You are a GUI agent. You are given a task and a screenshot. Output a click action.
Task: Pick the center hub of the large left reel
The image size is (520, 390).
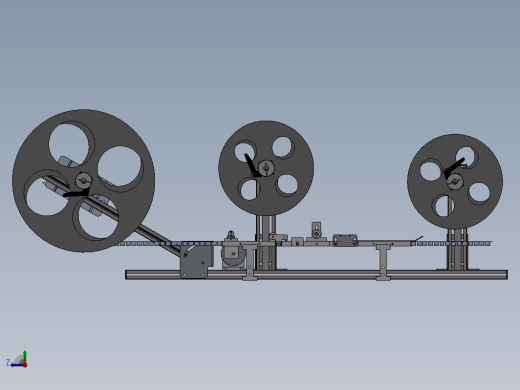83,181
